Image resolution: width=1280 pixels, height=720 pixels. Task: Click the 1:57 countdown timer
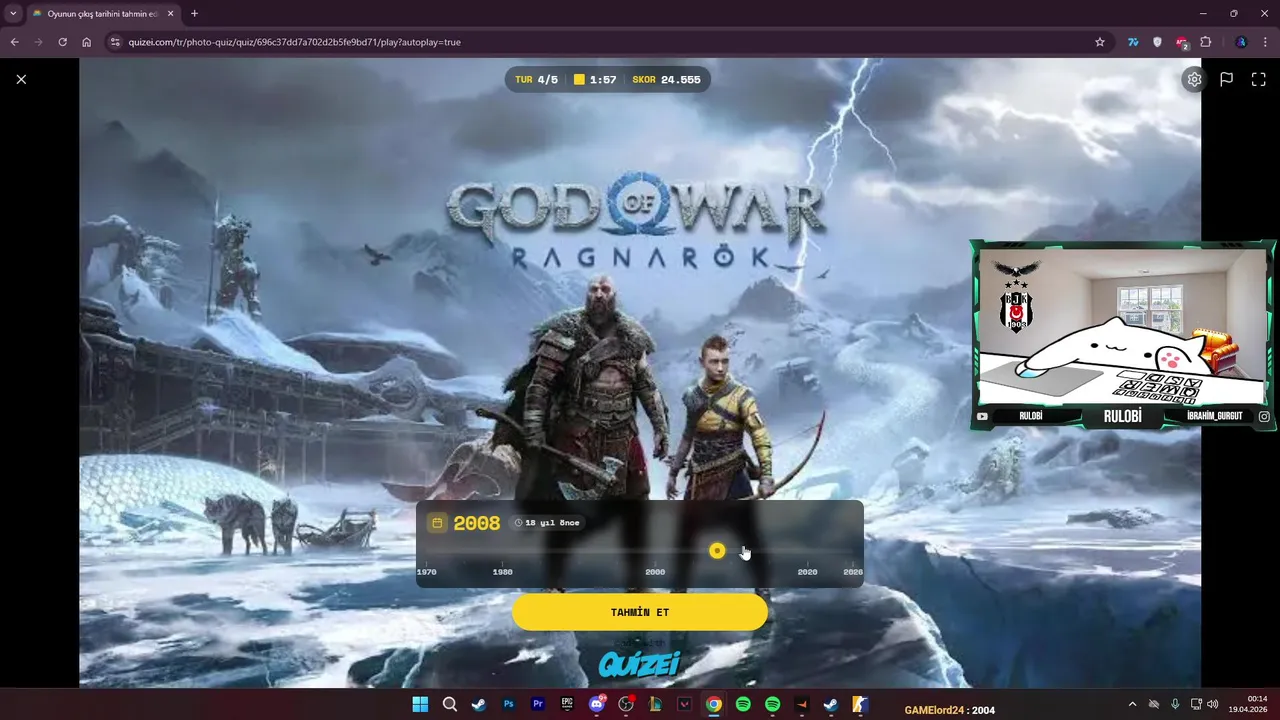(x=595, y=80)
